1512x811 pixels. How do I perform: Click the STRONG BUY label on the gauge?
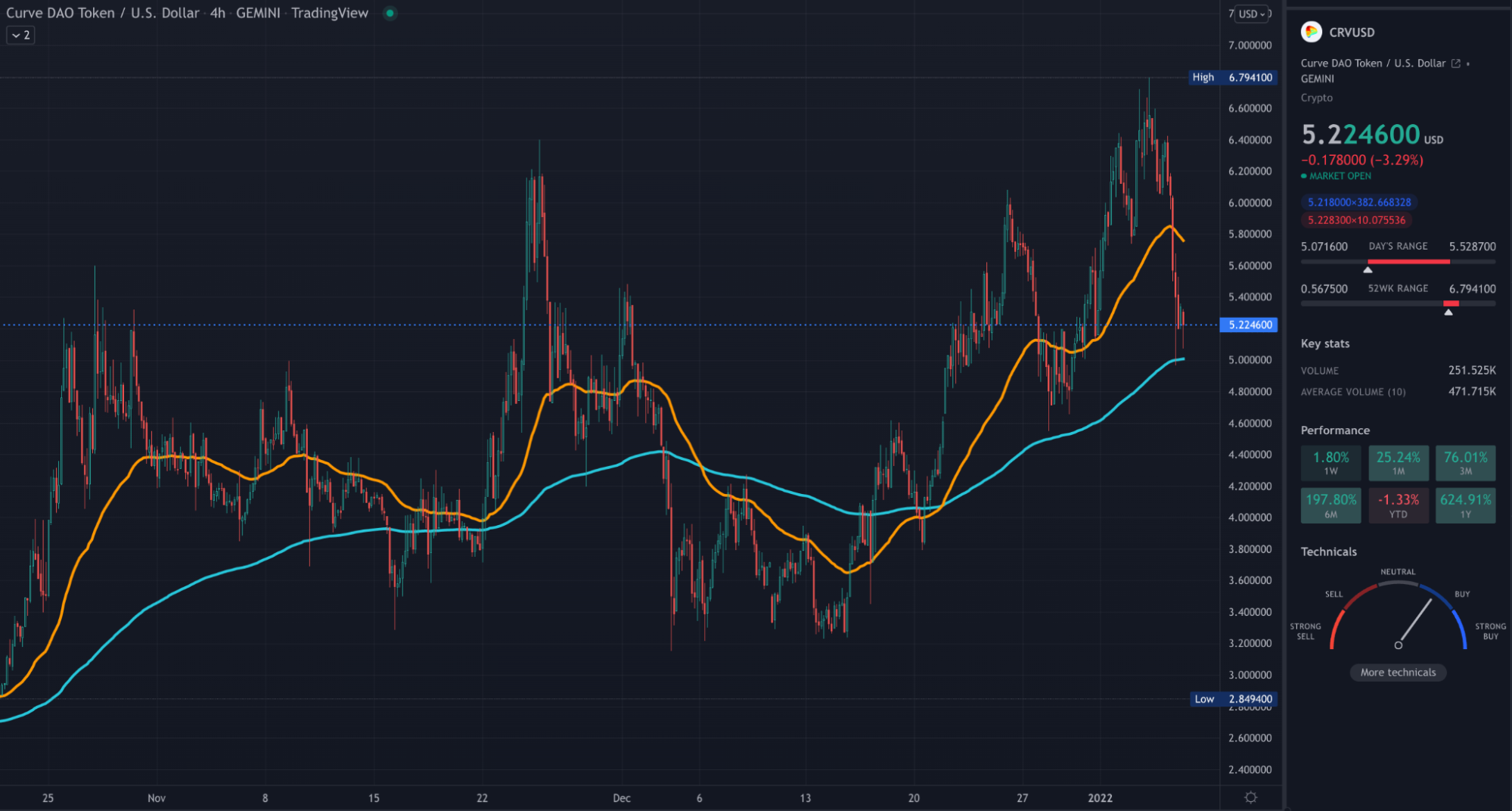click(1490, 631)
